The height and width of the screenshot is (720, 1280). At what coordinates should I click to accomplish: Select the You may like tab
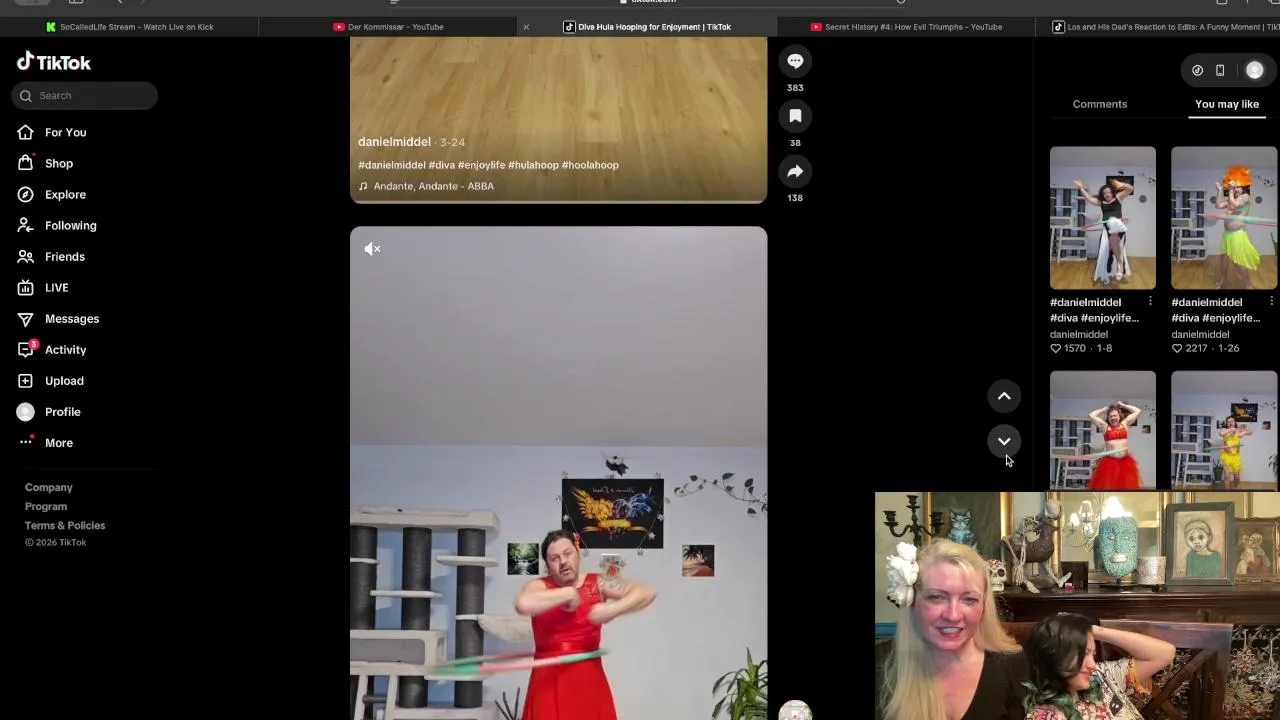[1226, 104]
